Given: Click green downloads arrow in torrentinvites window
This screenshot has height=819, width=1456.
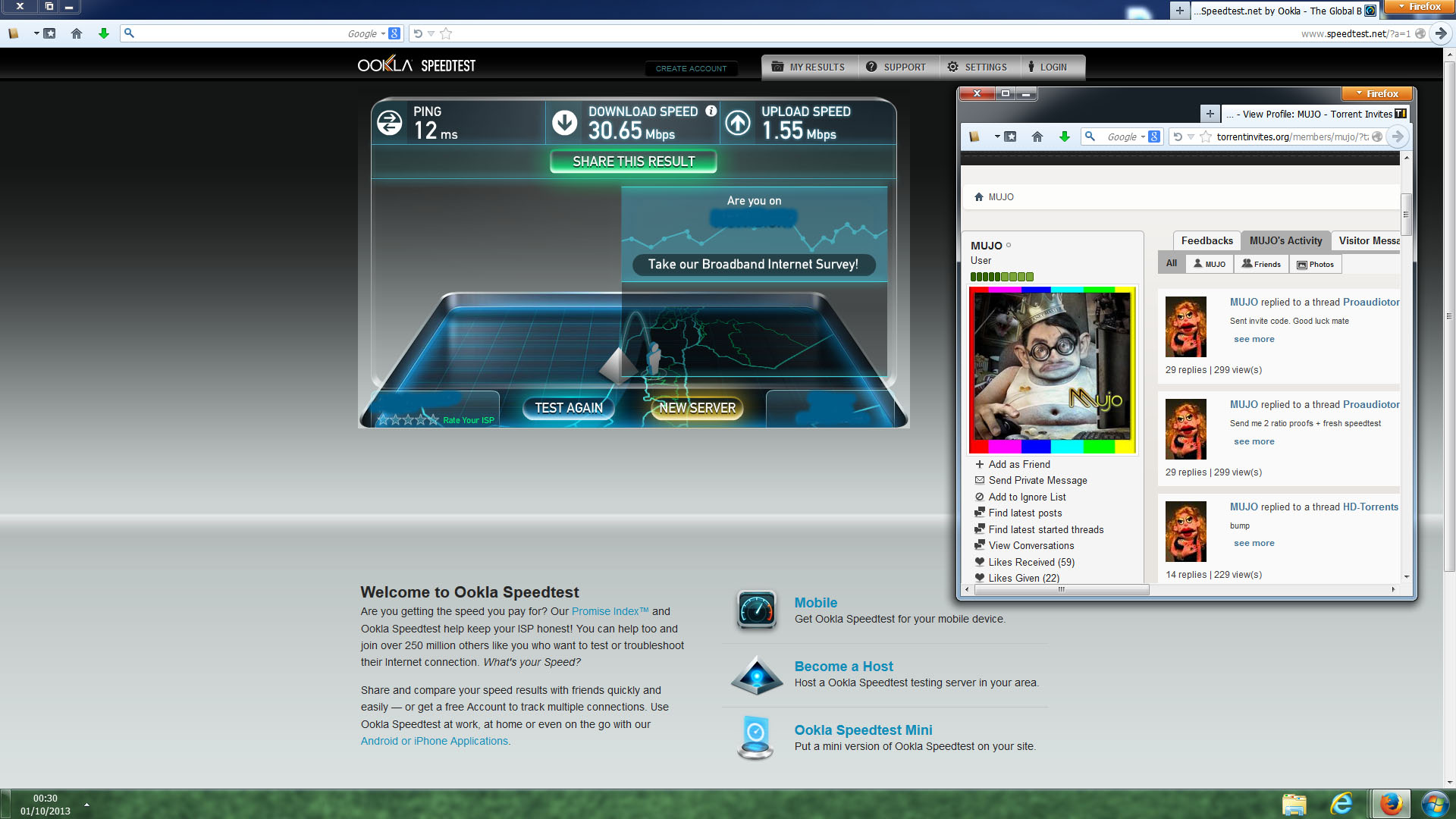Looking at the screenshot, I should [1065, 136].
